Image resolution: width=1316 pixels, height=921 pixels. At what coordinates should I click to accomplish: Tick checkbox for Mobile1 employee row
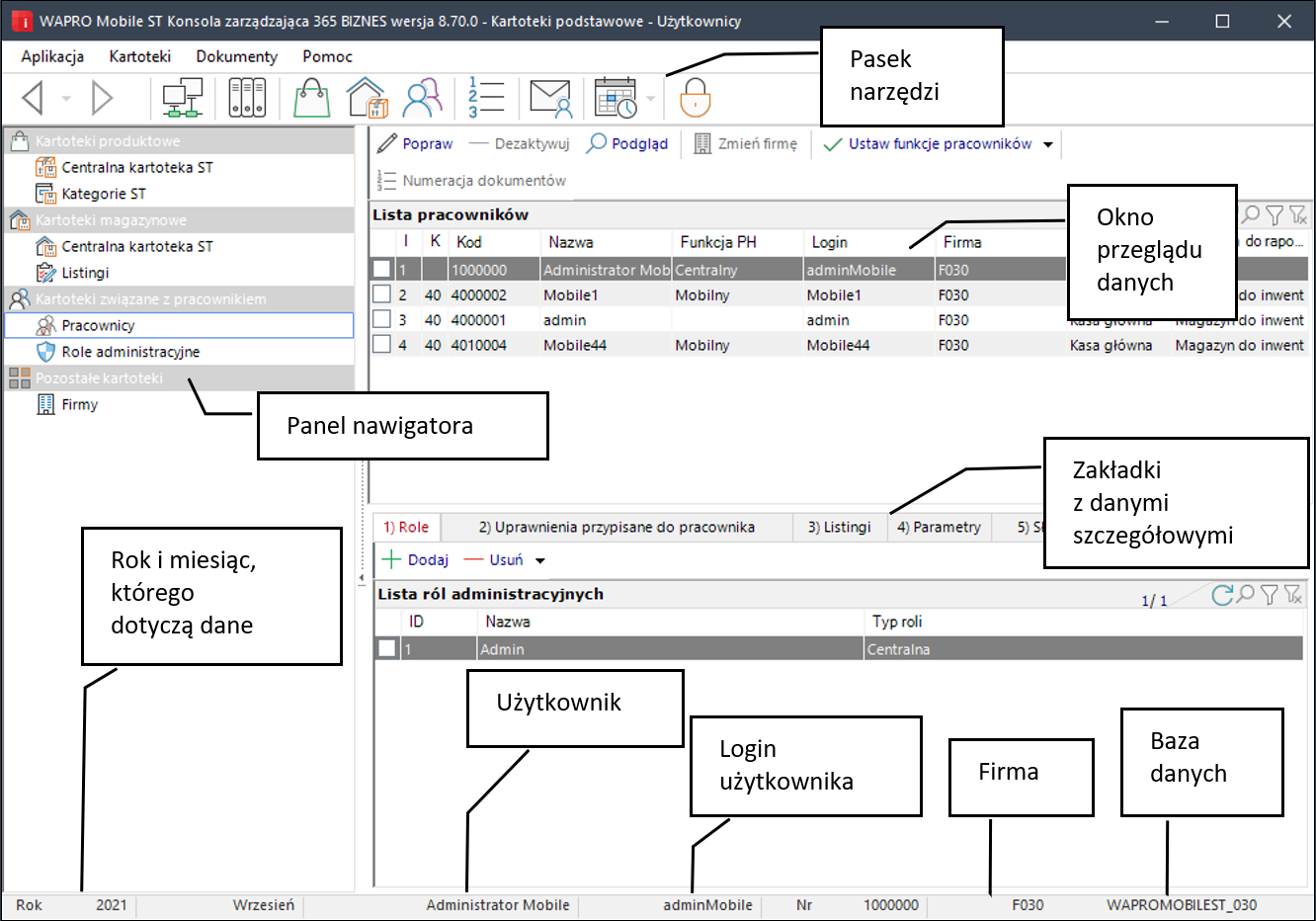(x=381, y=294)
